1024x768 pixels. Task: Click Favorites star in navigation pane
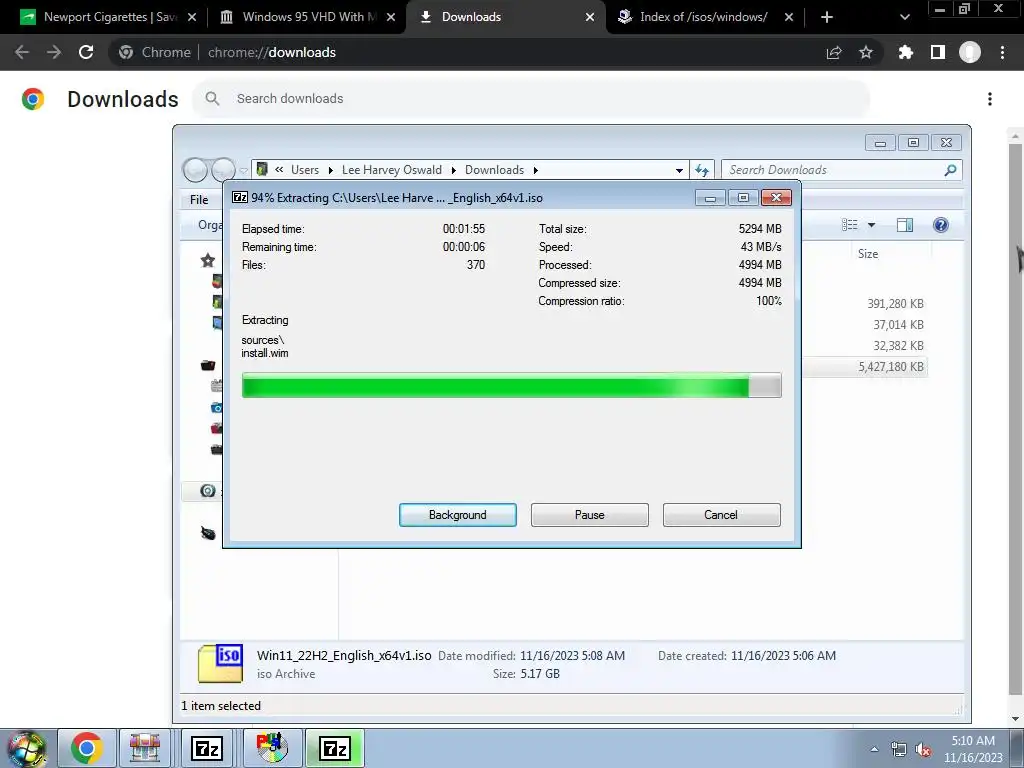click(x=208, y=261)
